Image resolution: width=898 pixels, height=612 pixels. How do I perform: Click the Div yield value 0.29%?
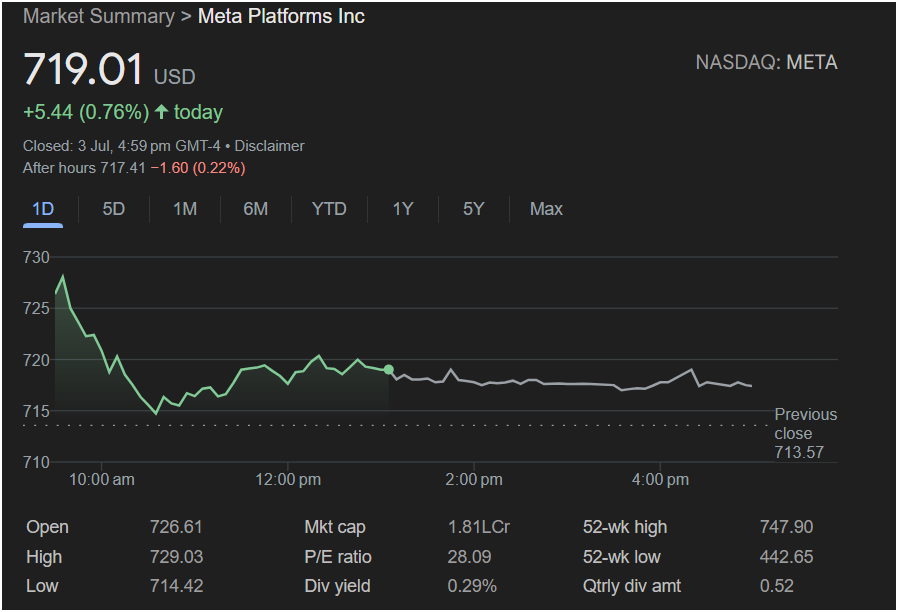click(x=472, y=586)
